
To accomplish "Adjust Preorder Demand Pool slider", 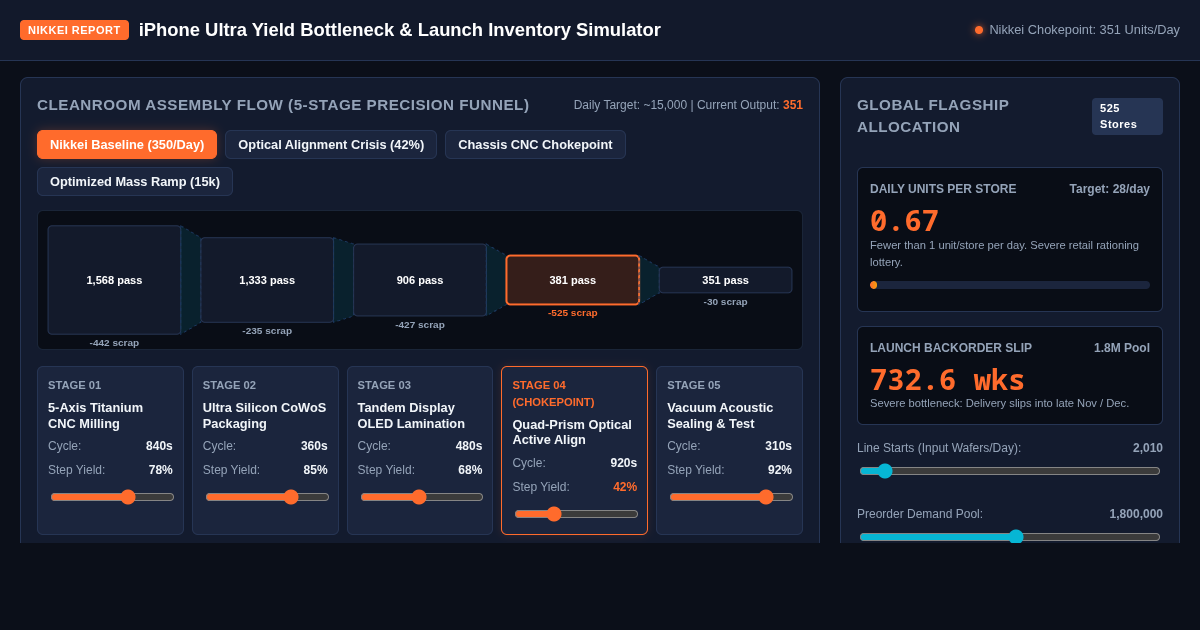I will 1010,537.
